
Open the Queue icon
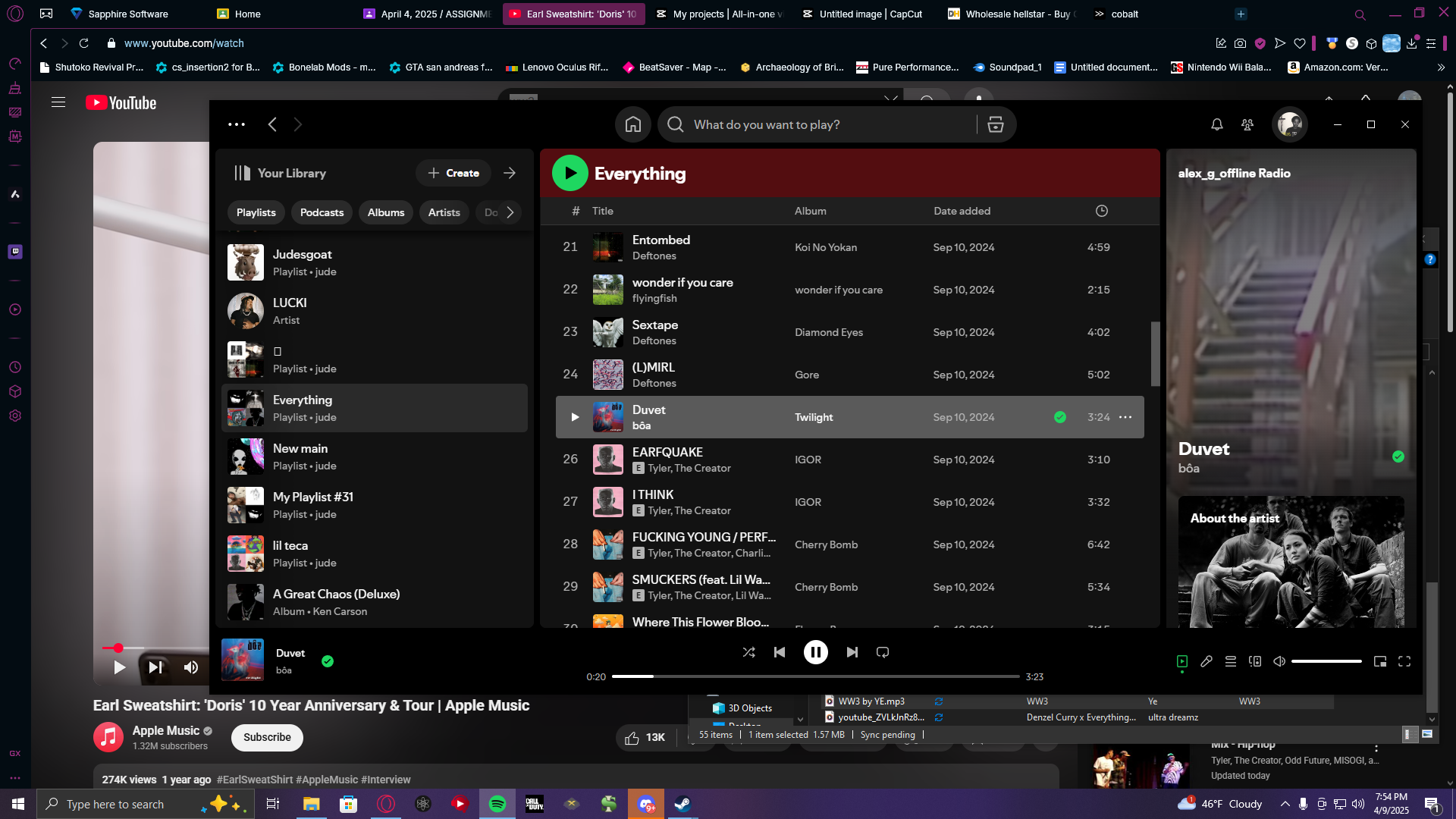coord(1231,661)
